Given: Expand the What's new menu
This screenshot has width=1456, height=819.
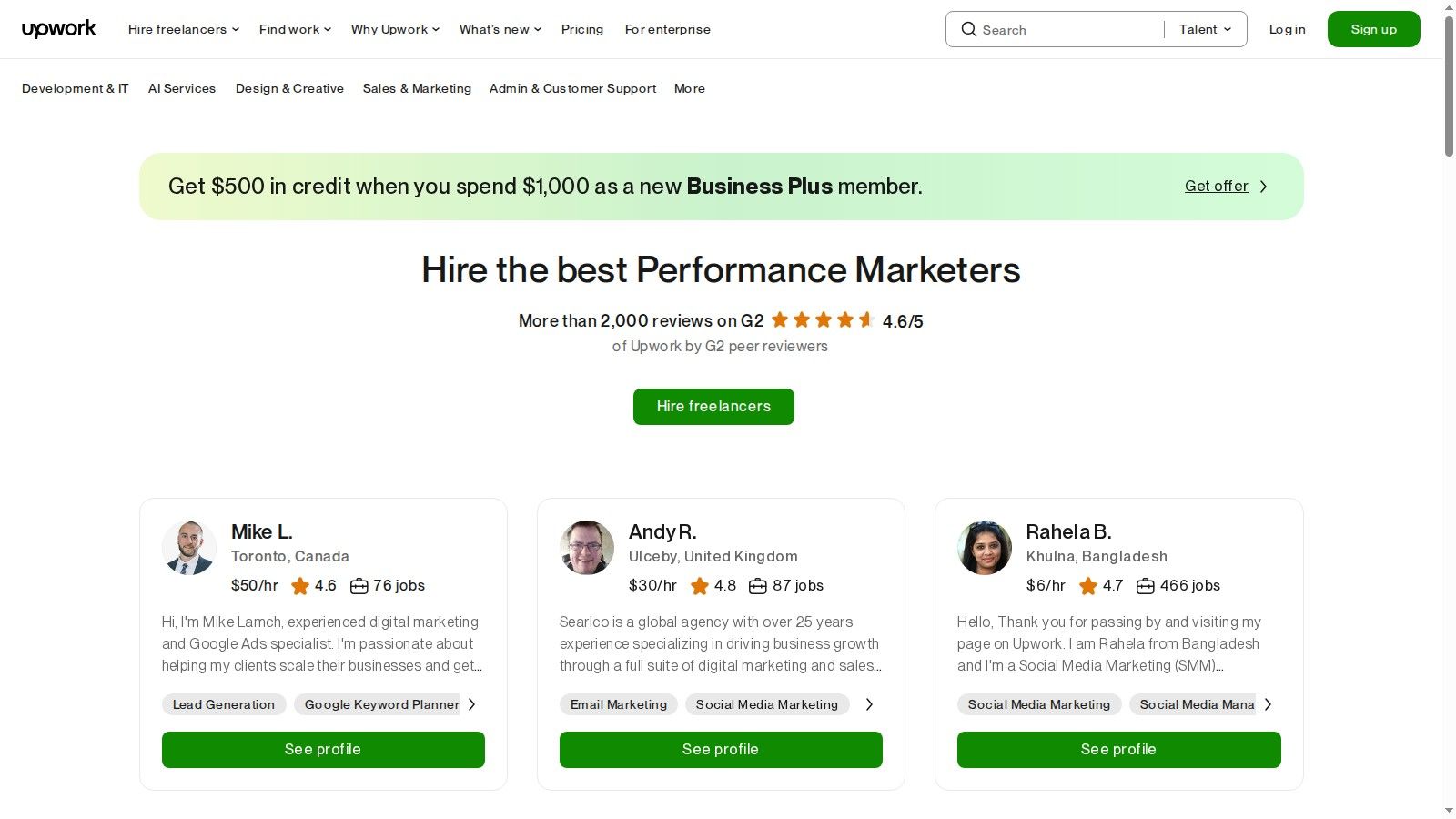Looking at the screenshot, I should pyautogui.click(x=499, y=29).
